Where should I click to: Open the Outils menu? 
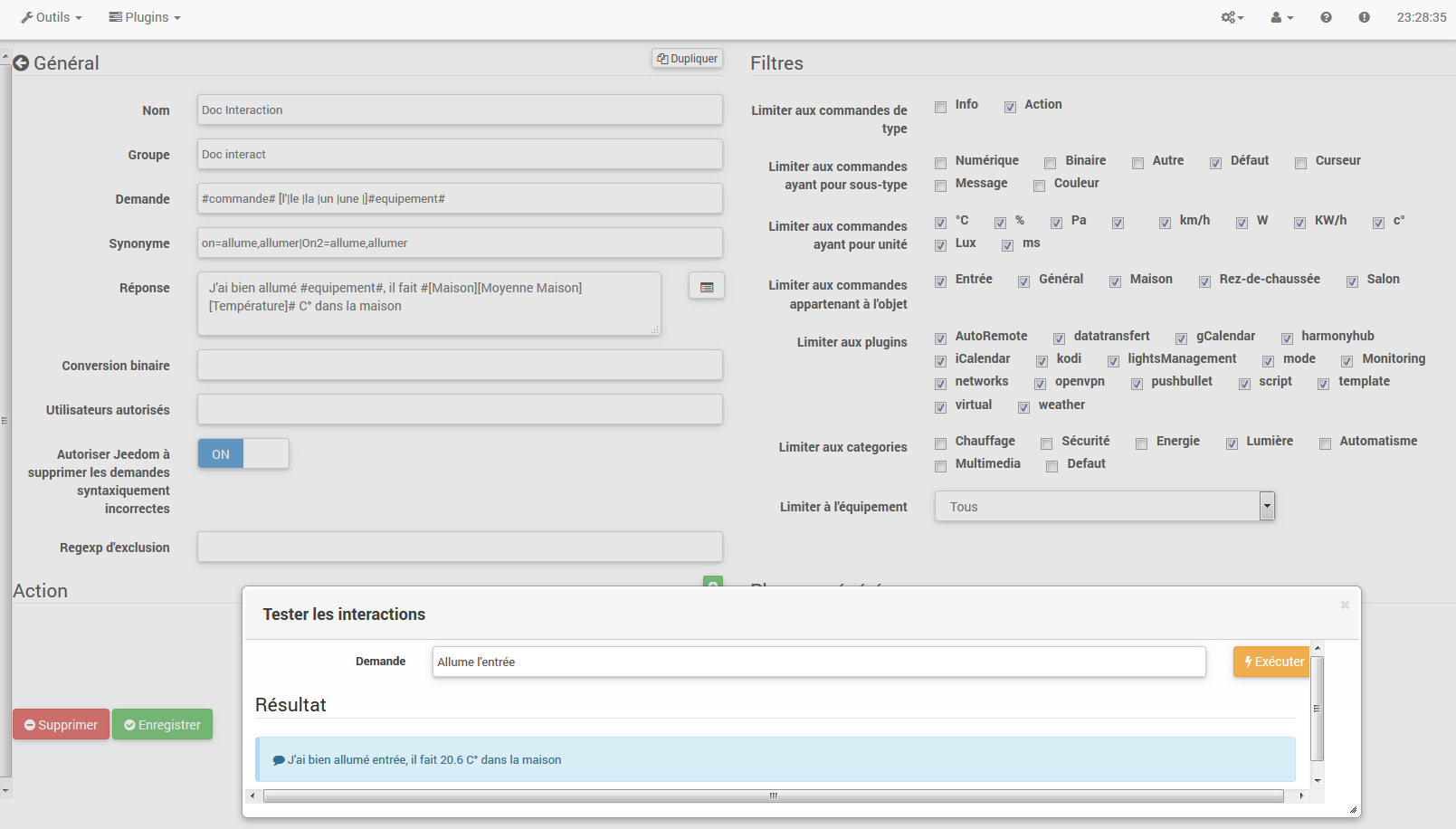[x=52, y=17]
